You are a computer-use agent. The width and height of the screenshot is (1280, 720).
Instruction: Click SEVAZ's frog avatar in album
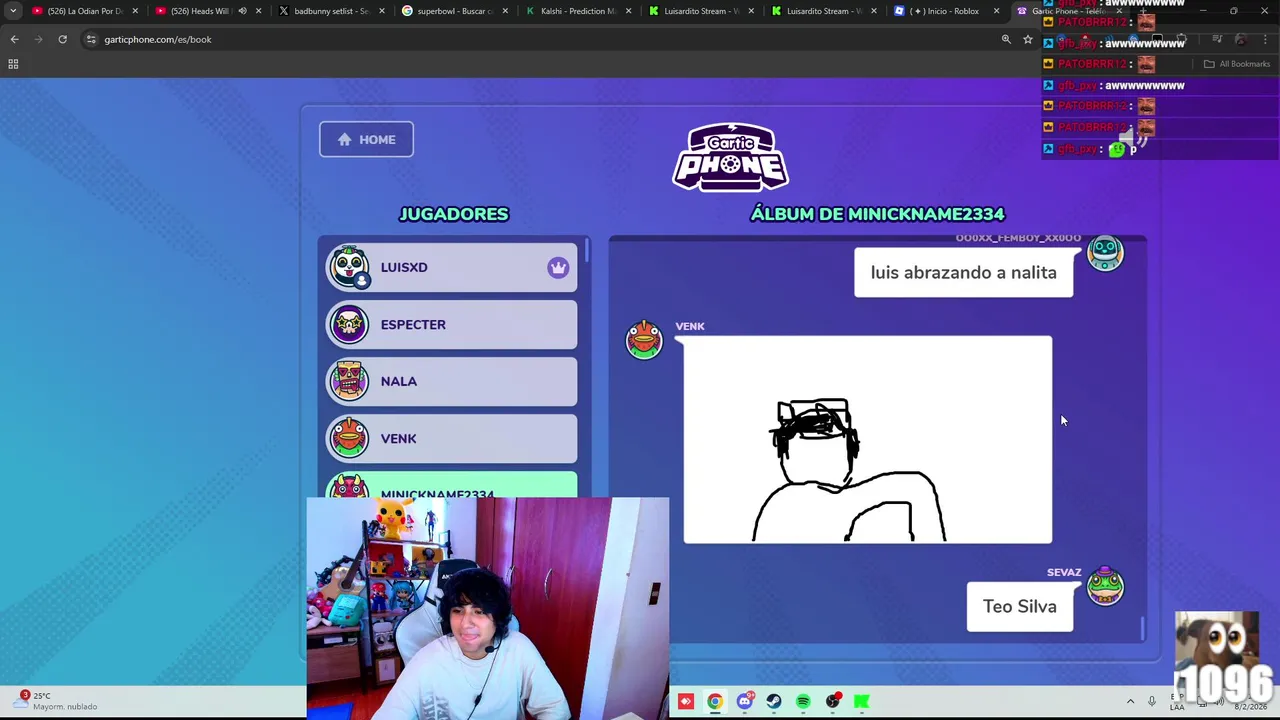1105,585
